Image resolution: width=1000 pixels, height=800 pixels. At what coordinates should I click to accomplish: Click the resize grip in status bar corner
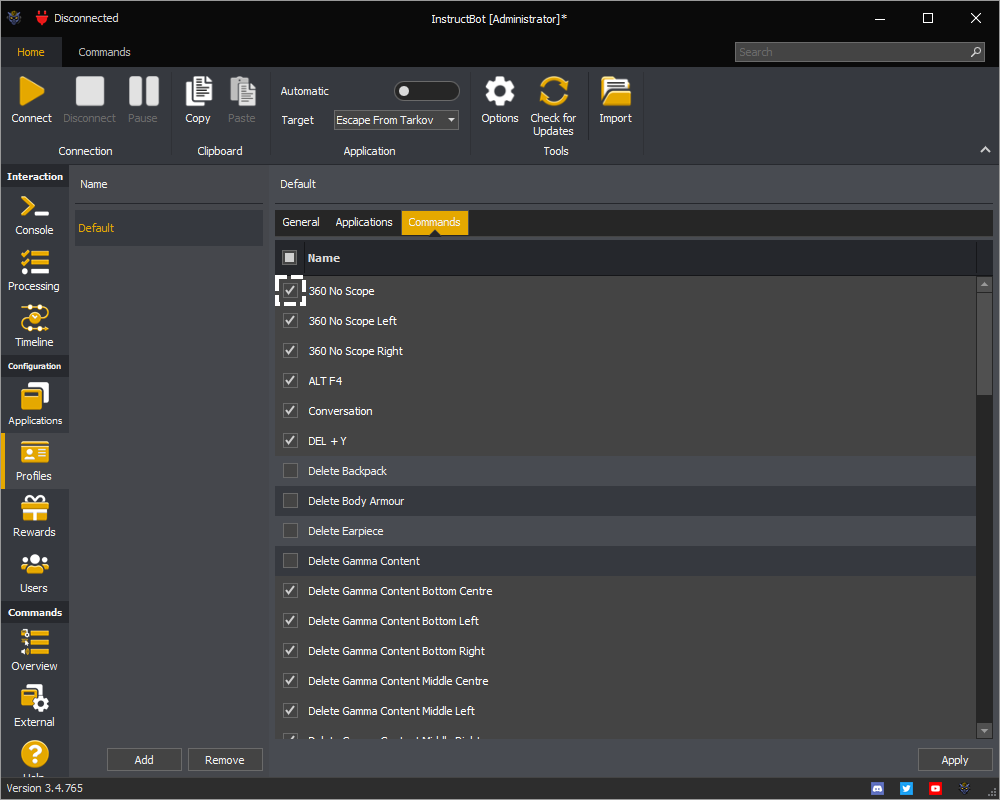click(x=992, y=792)
